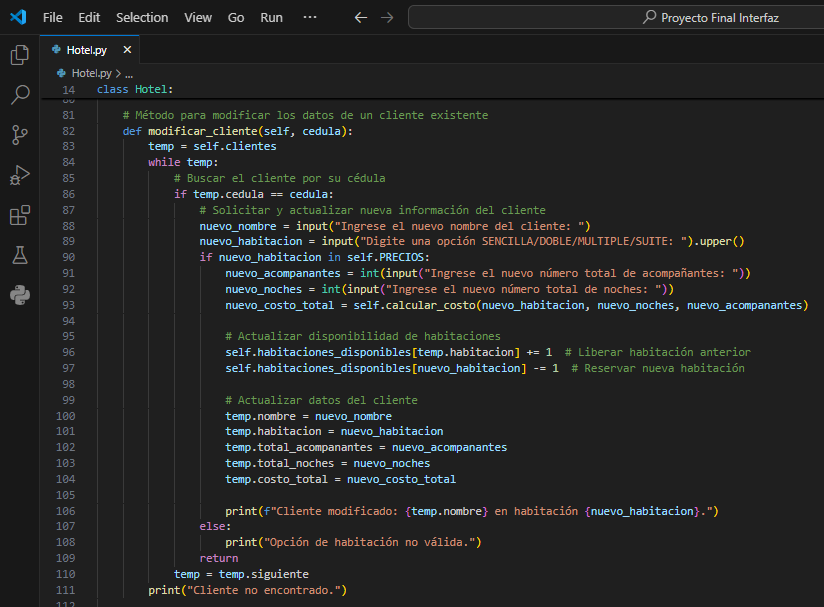Select the Hotel.py editor tab

click(87, 49)
